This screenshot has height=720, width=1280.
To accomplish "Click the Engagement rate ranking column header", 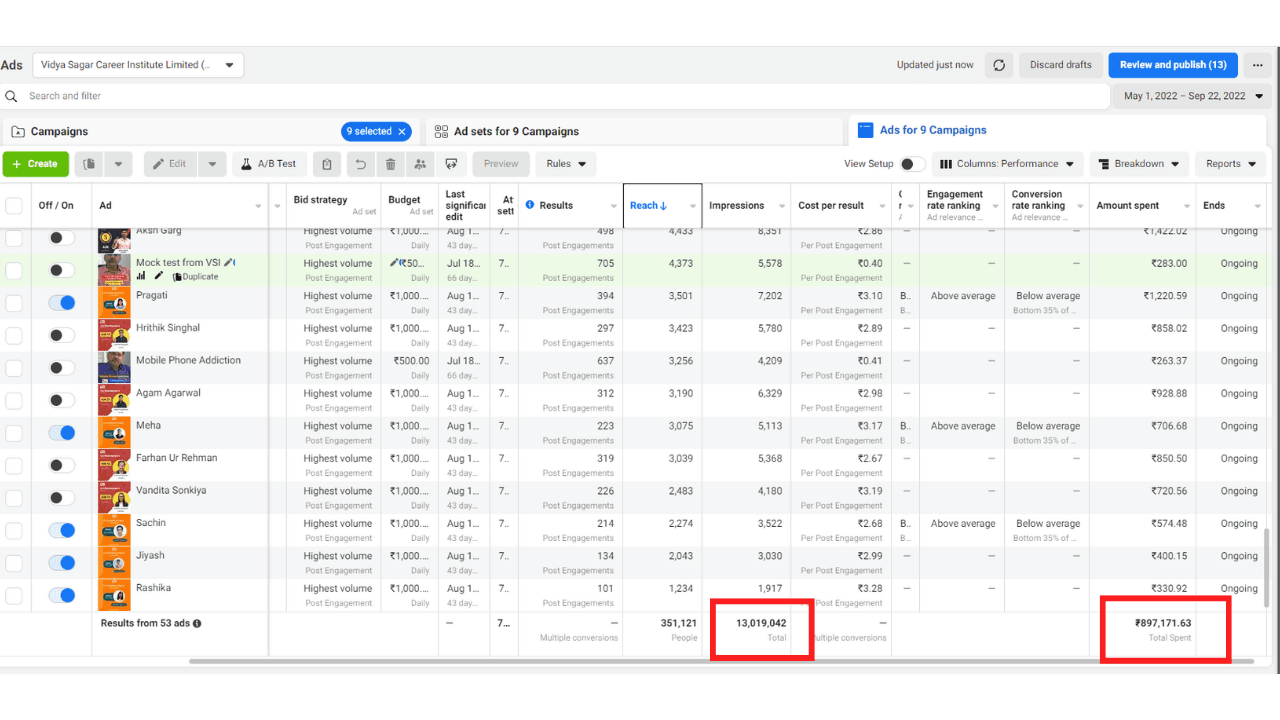I will [x=962, y=205].
